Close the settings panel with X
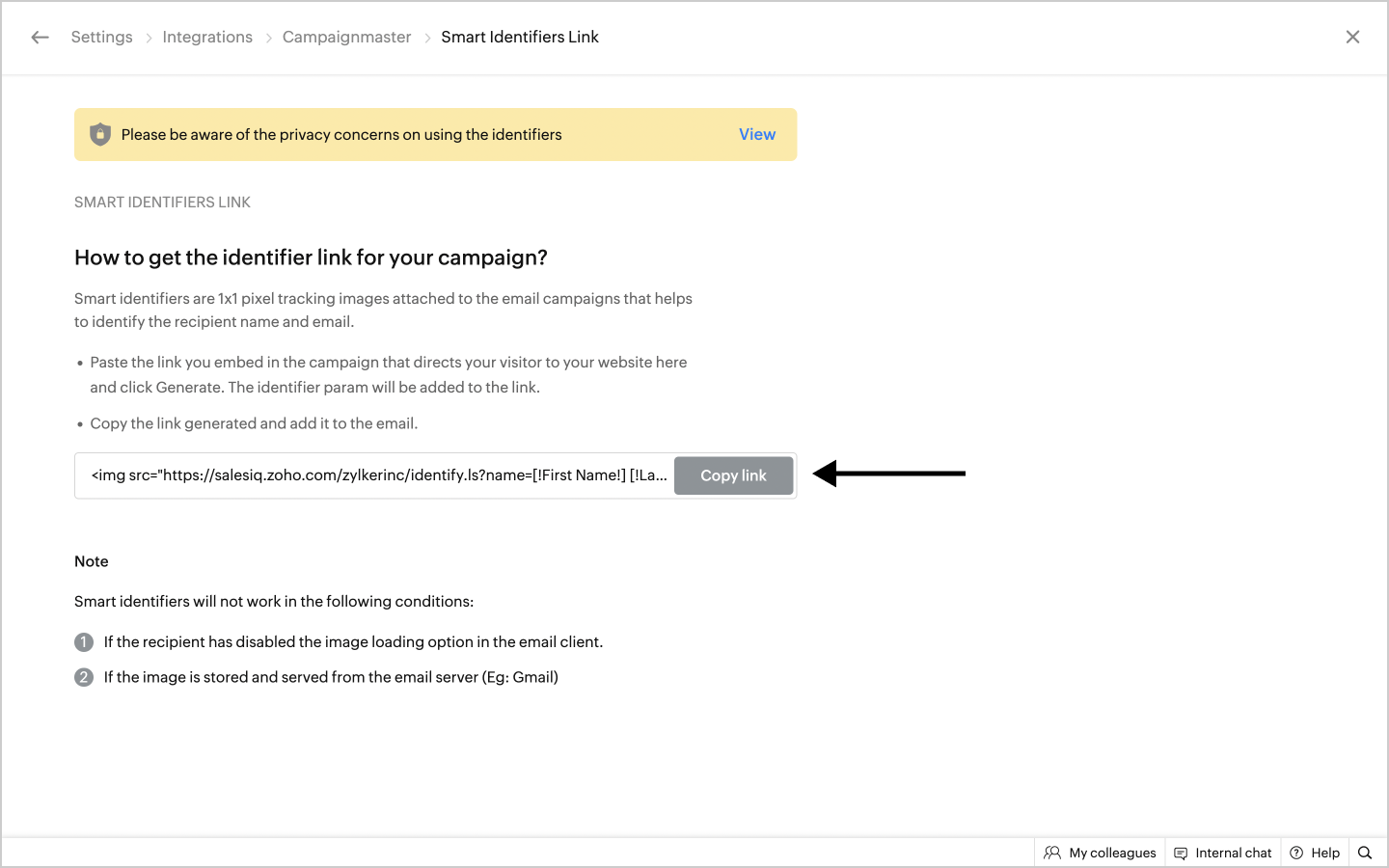 click(x=1352, y=37)
